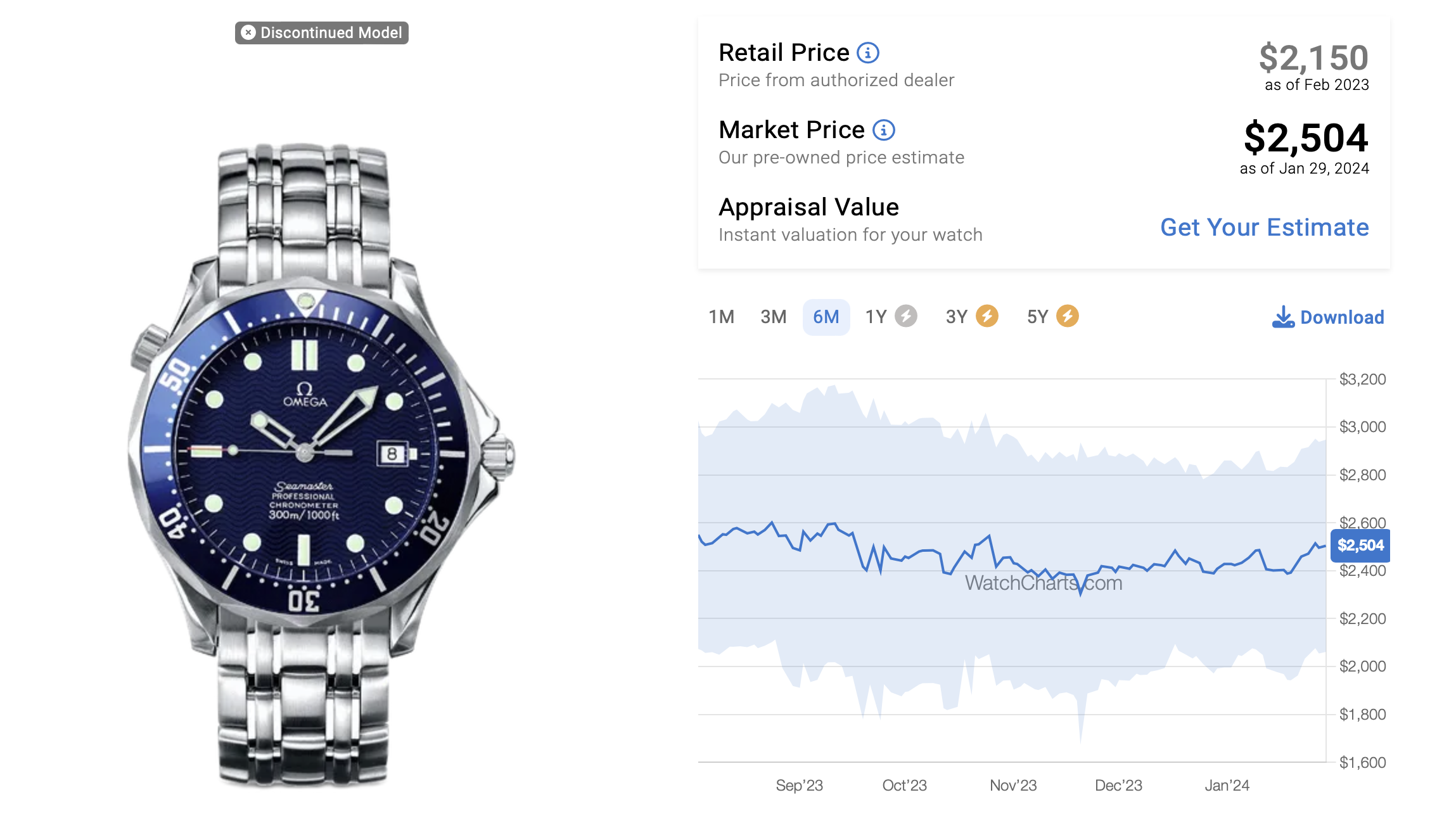Show the 5Y price history

1037,317
